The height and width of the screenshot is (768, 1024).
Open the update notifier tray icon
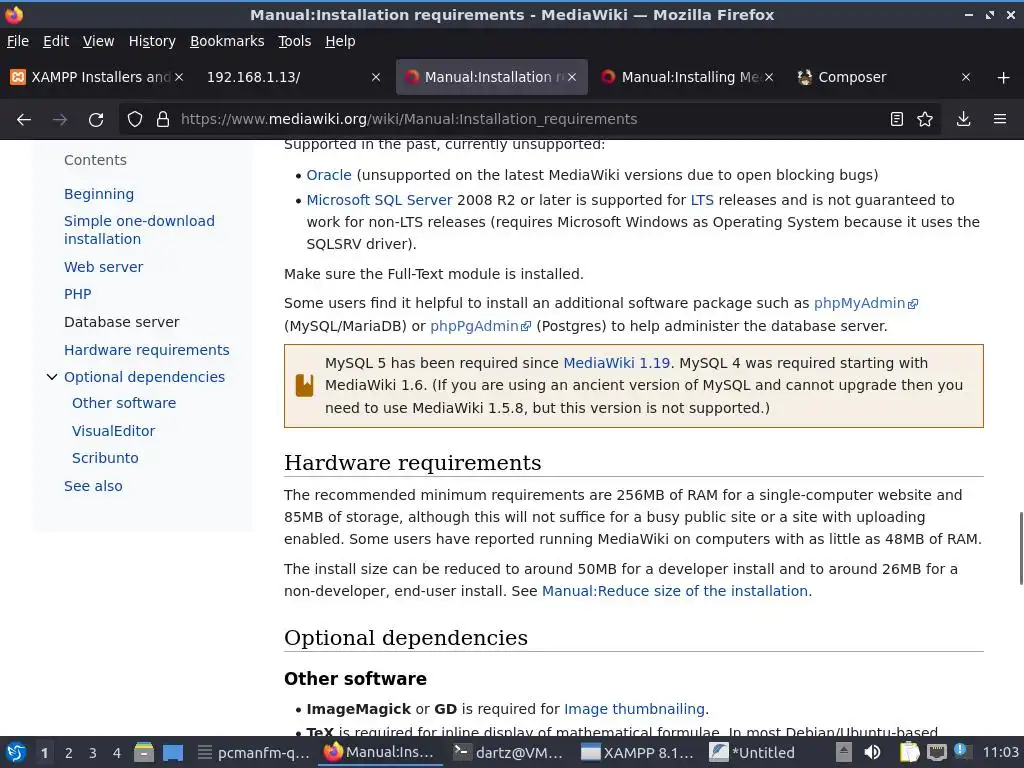pyautogui.click(x=961, y=751)
